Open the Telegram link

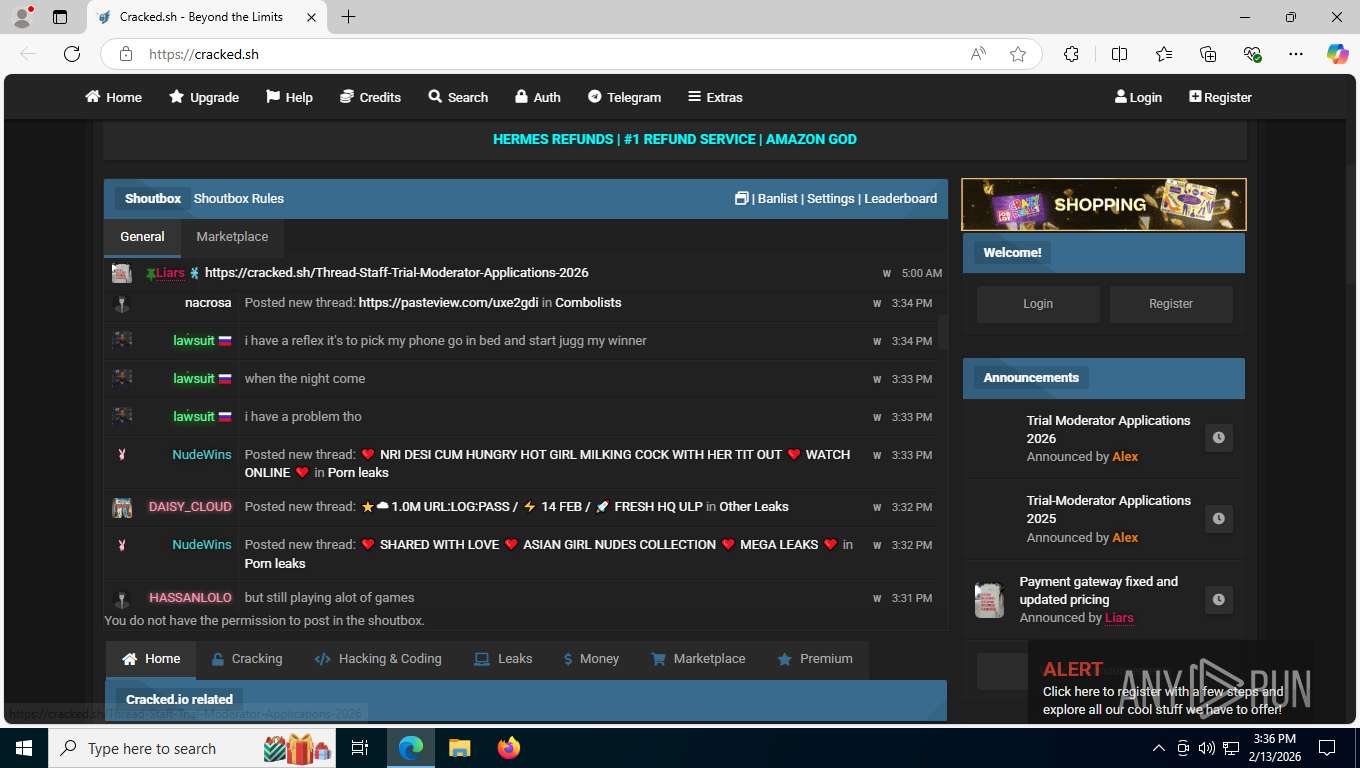coord(624,97)
